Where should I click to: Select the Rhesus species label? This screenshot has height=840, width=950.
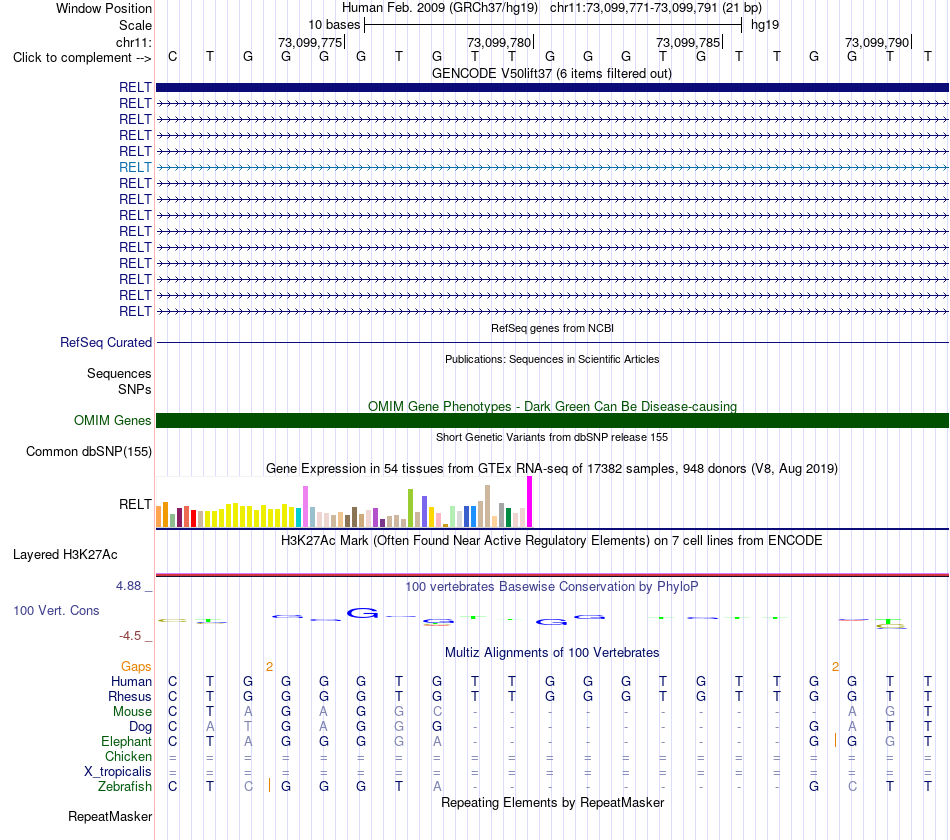coord(130,697)
